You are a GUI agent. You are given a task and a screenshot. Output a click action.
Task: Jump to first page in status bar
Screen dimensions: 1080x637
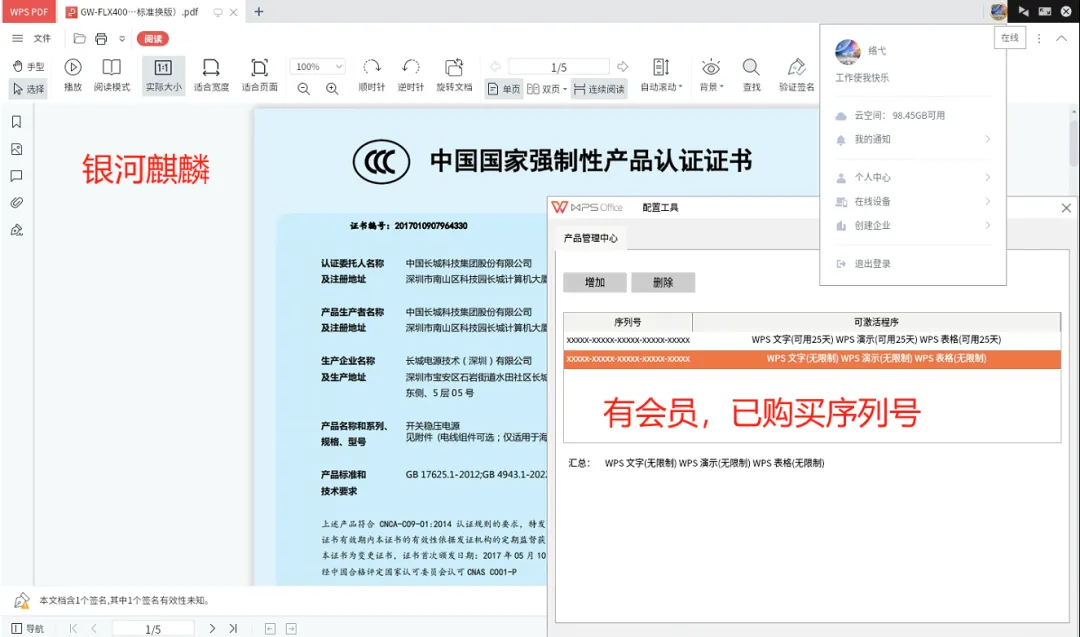coord(73,628)
